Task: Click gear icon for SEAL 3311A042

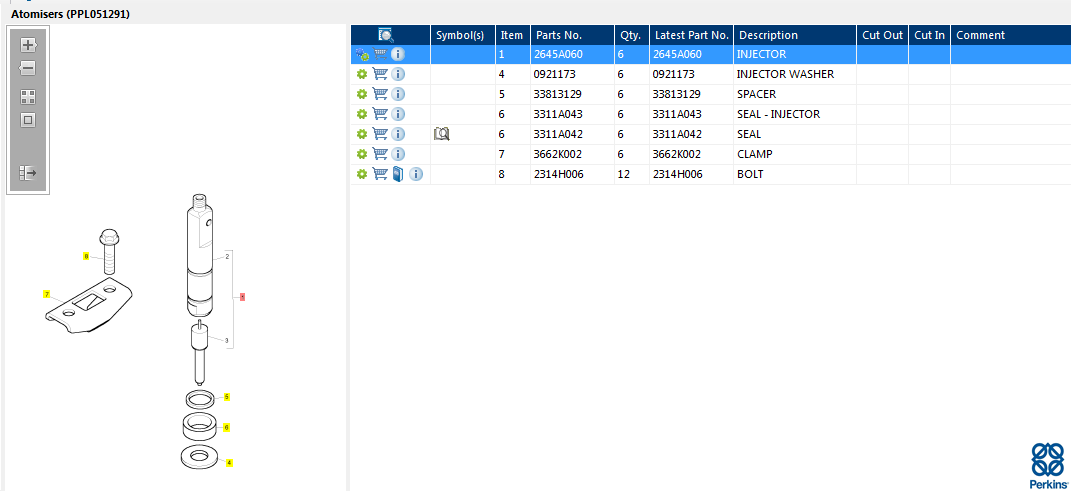Action: point(362,135)
